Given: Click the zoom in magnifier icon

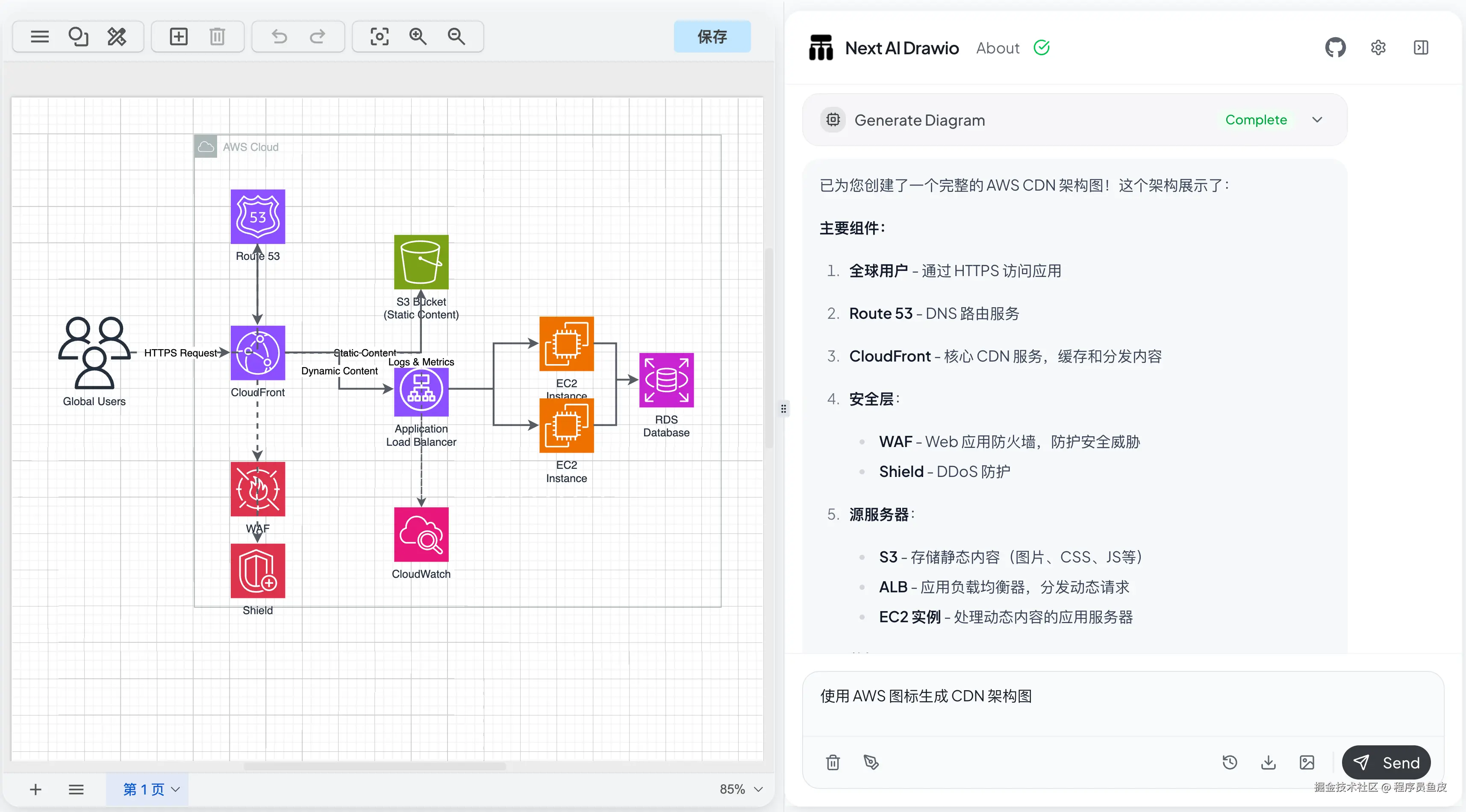Looking at the screenshot, I should [418, 37].
